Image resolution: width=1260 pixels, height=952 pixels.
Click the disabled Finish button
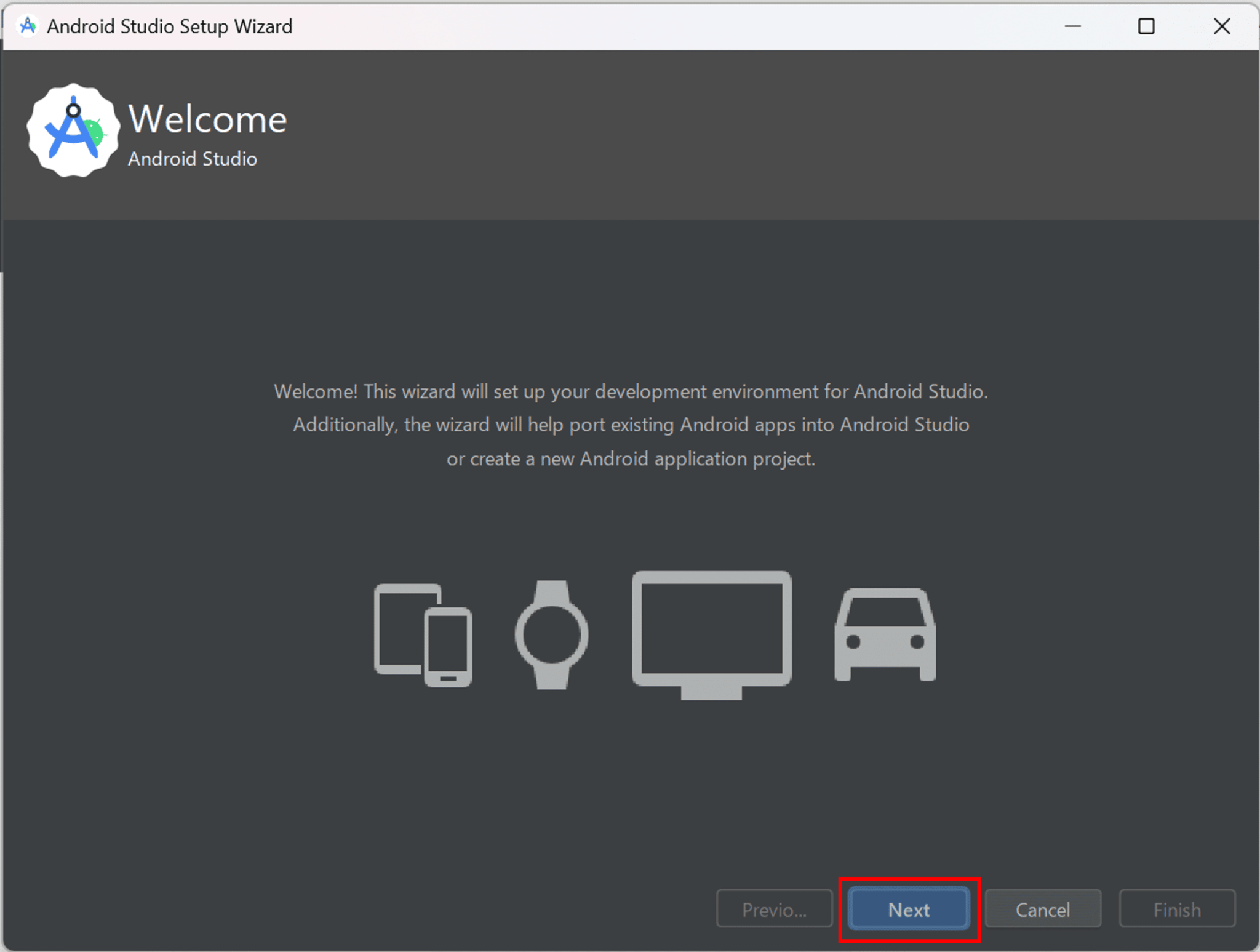click(1177, 910)
